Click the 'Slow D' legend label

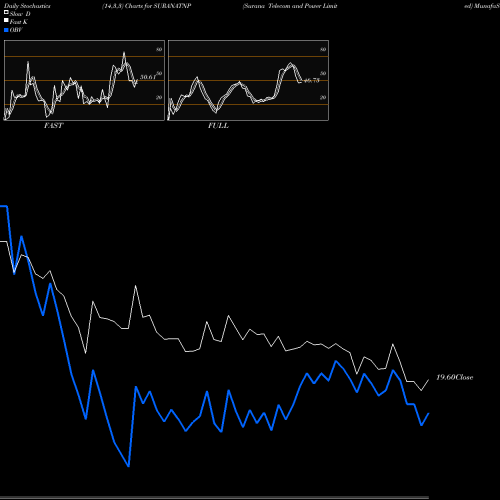[x=20, y=14]
